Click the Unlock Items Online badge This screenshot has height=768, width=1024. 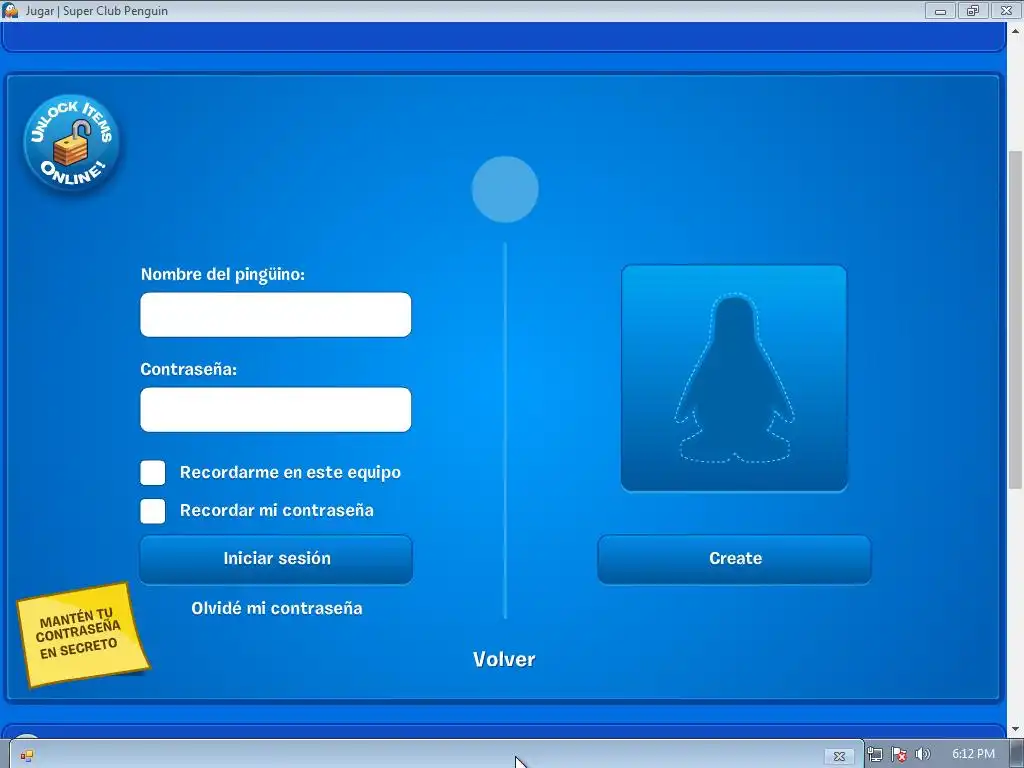(x=72, y=142)
